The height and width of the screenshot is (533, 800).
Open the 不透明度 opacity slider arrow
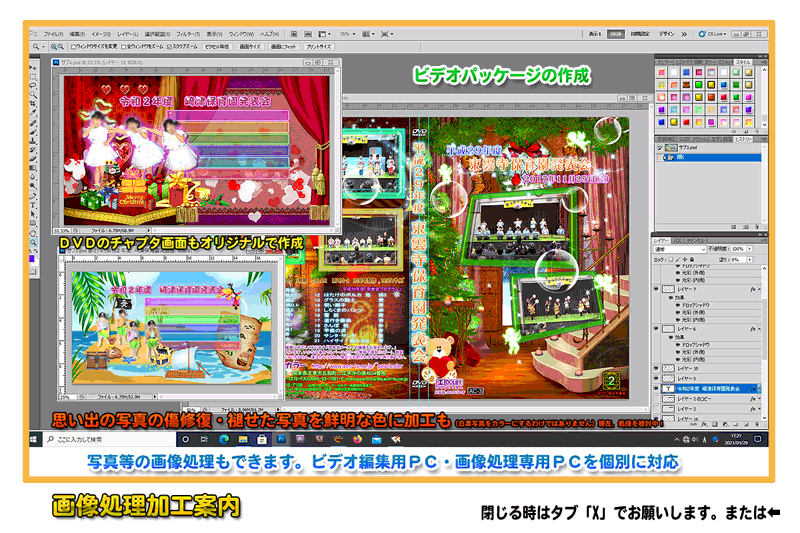tap(749, 249)
